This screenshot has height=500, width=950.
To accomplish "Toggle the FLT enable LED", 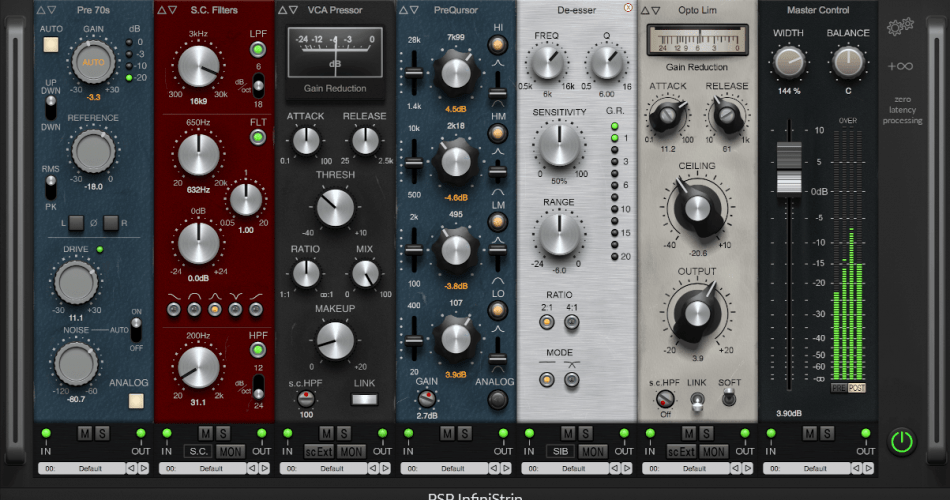I will (x=258, y=138).
